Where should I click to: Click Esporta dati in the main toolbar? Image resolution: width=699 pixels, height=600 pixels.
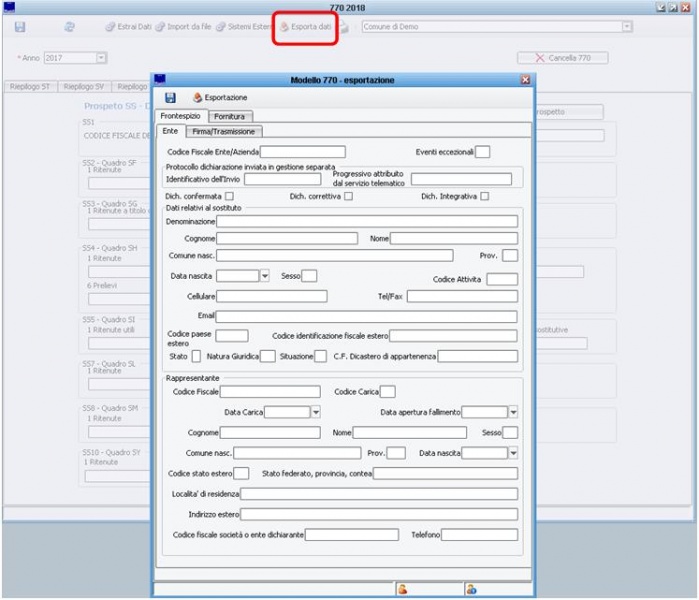(306, 27)
